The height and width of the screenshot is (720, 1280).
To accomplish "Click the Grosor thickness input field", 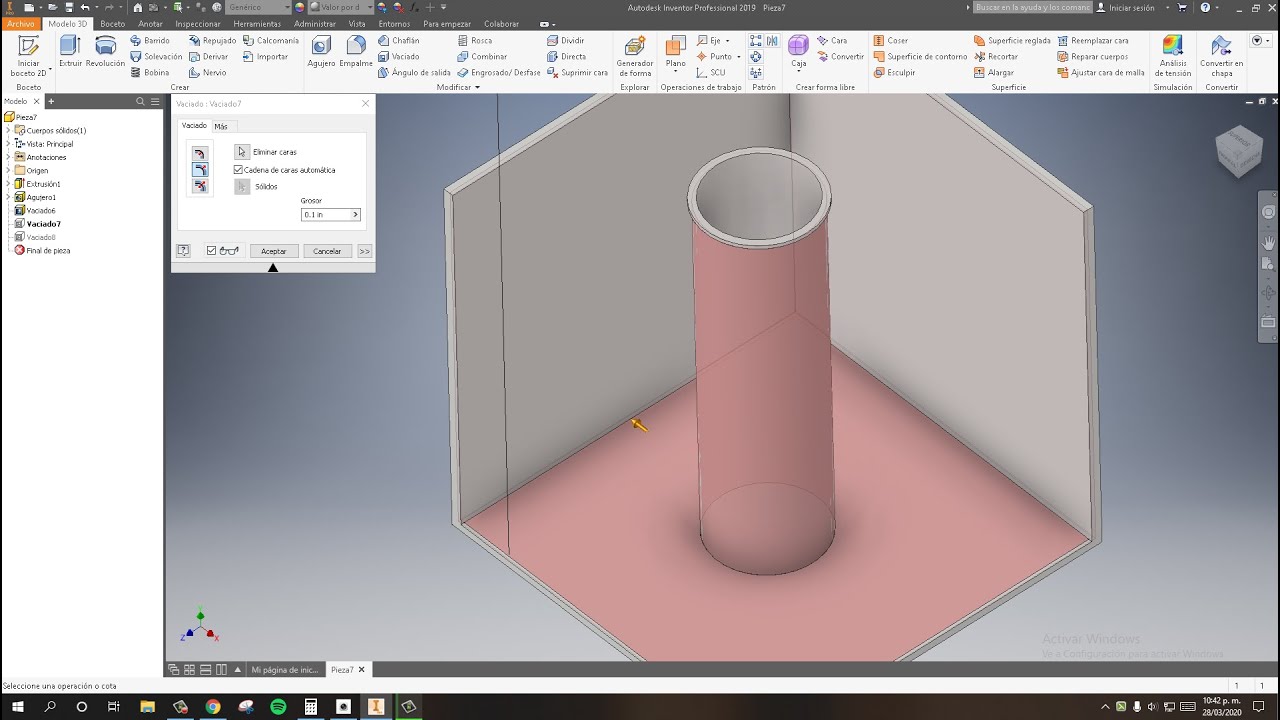I will point(325,215).
